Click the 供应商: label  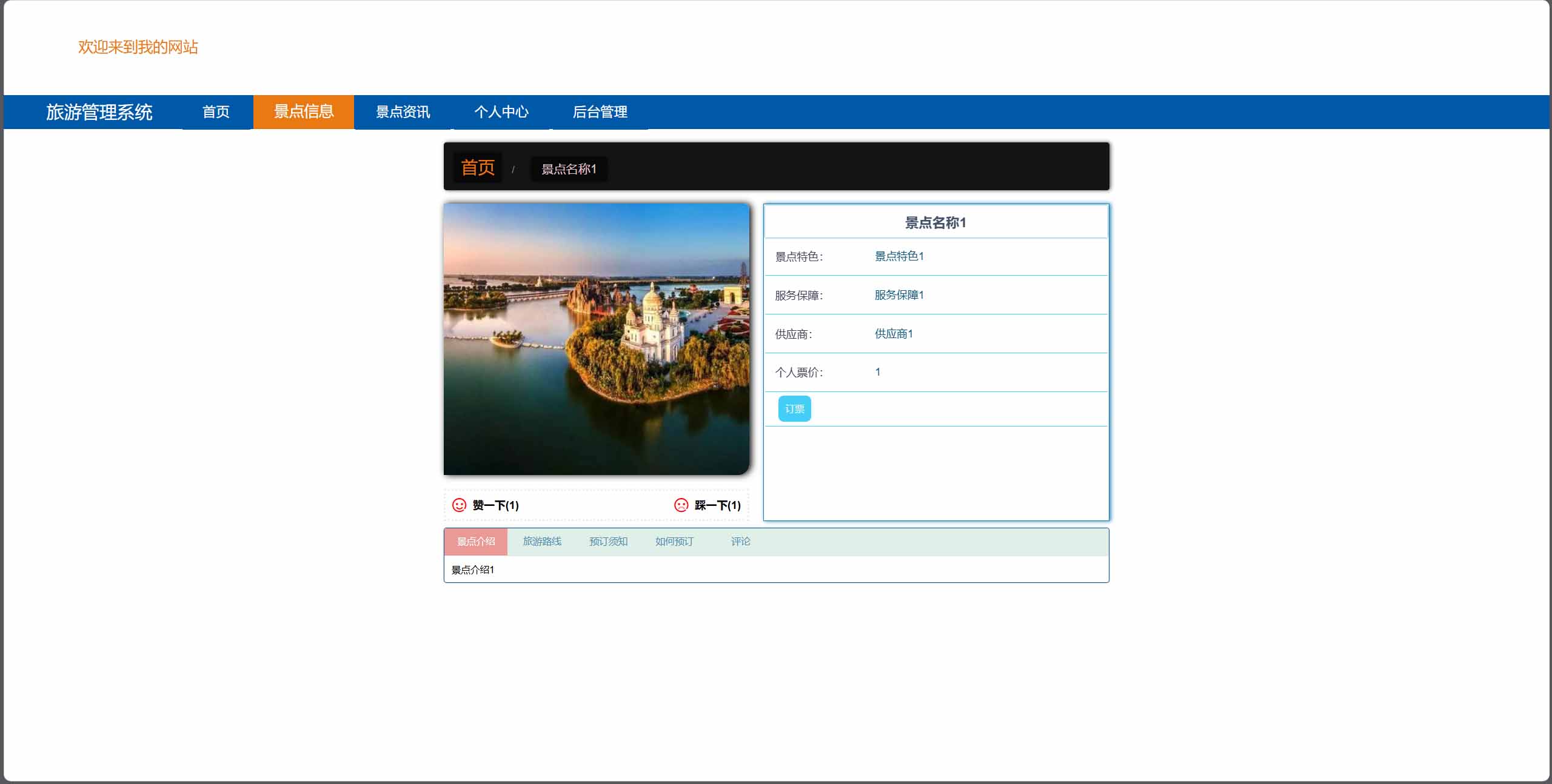tap(794, 334)
